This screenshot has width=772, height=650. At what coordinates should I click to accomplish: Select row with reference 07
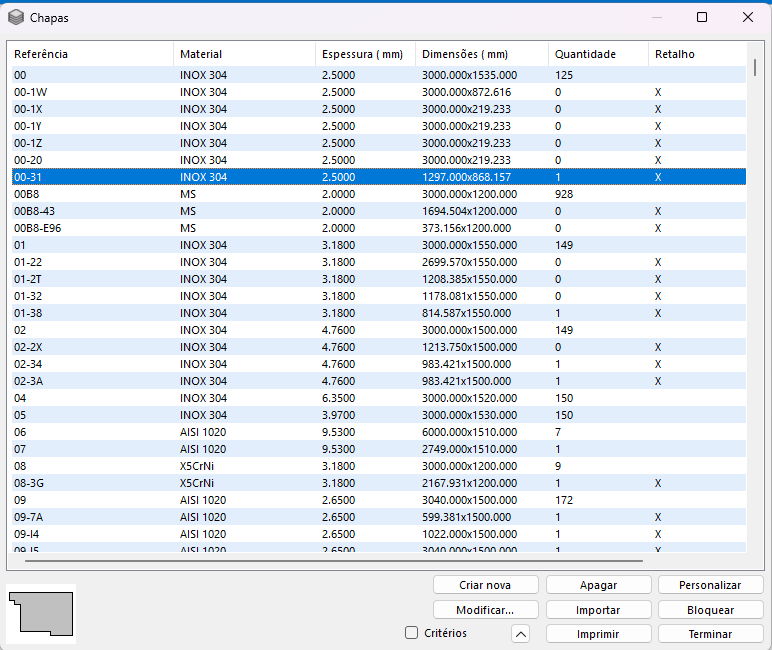click(x=379, y=449)
